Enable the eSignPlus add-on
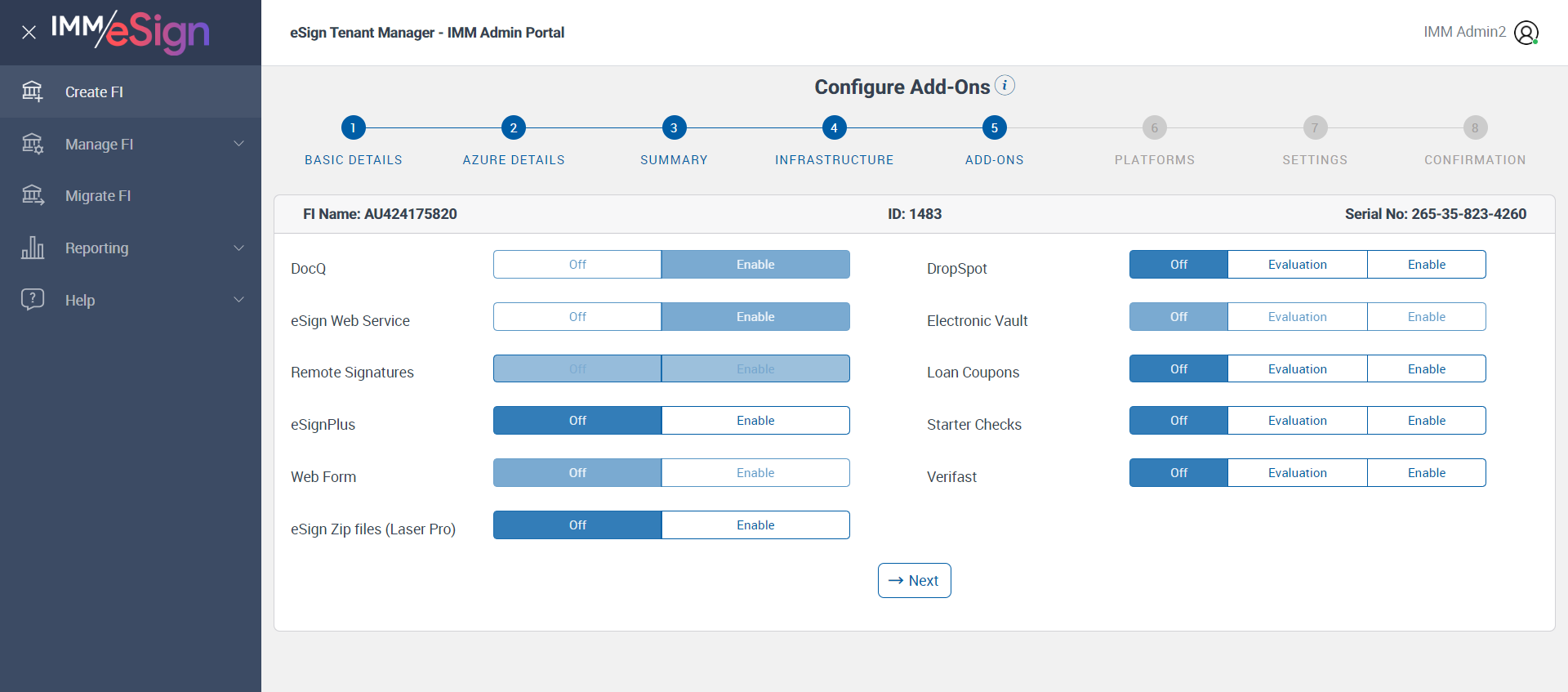Image resolution: width=1568 pixels, height=692 pixels. (755, 421)
